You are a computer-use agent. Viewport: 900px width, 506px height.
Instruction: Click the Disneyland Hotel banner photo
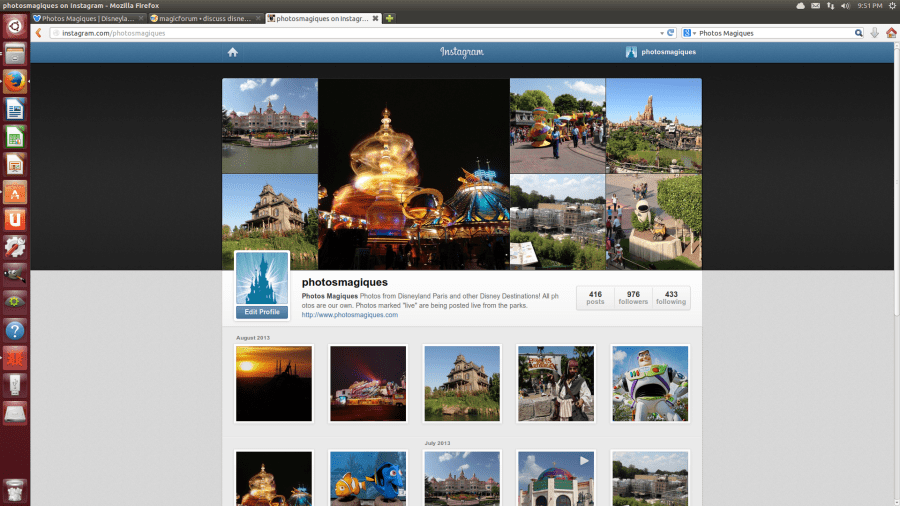(270, 126)
